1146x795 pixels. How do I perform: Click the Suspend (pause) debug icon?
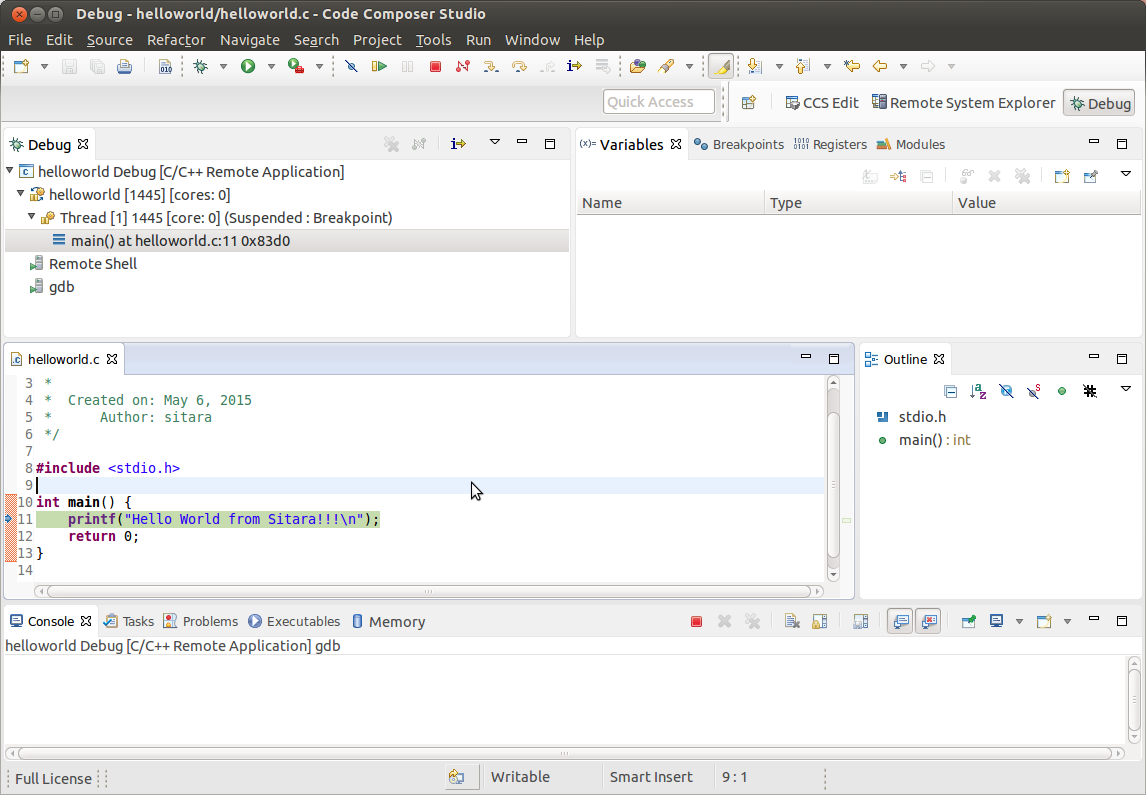point(408,66)
